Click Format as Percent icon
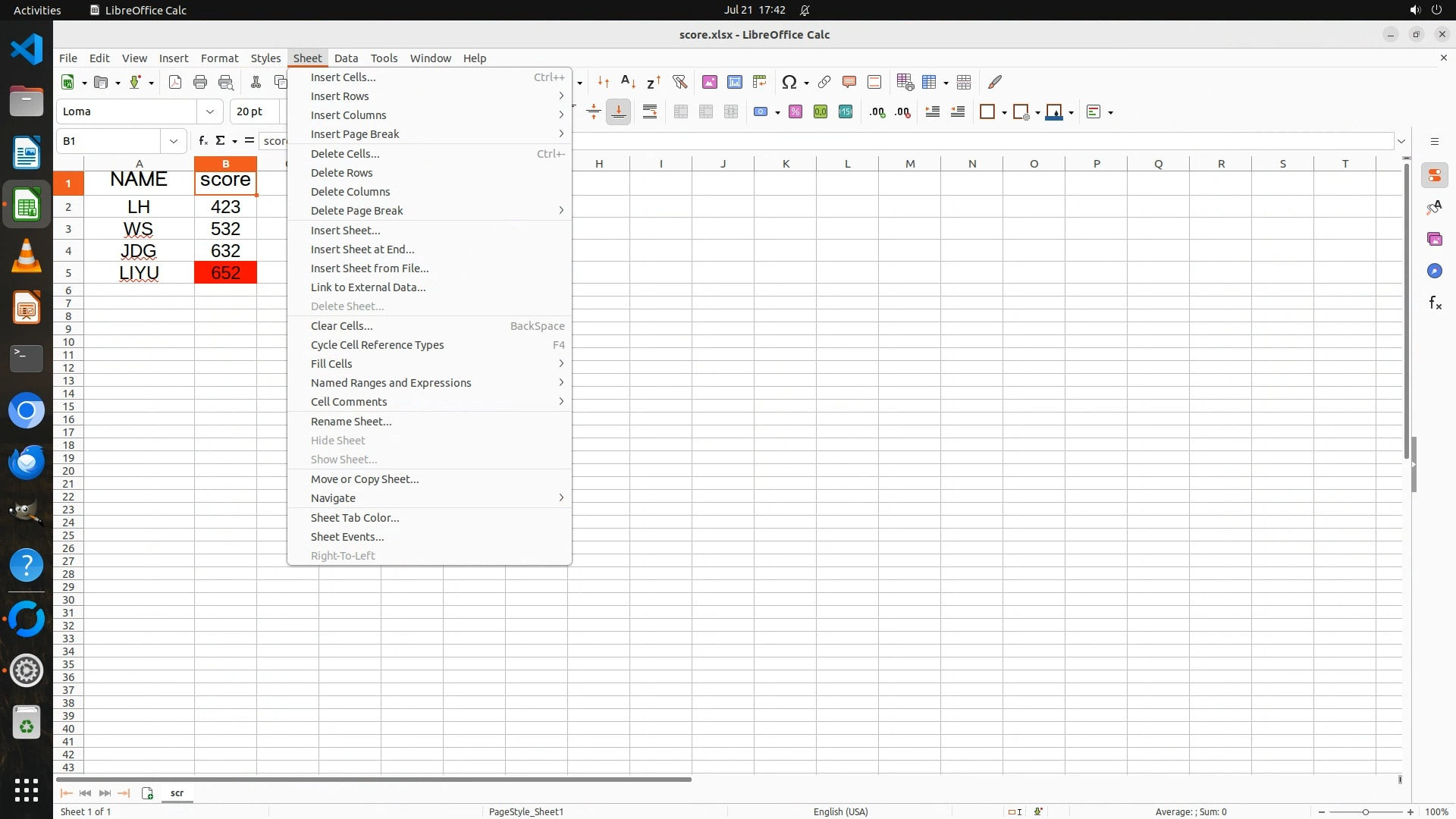The image size is (1456, 819). click(795, 112)
